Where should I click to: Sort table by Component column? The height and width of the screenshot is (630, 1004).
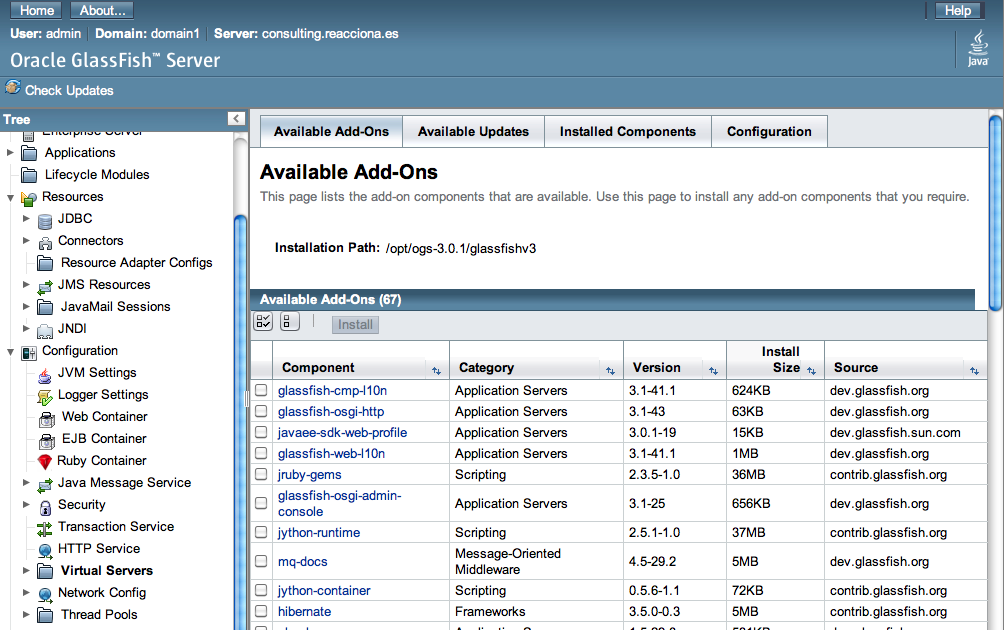click(436, 371)
